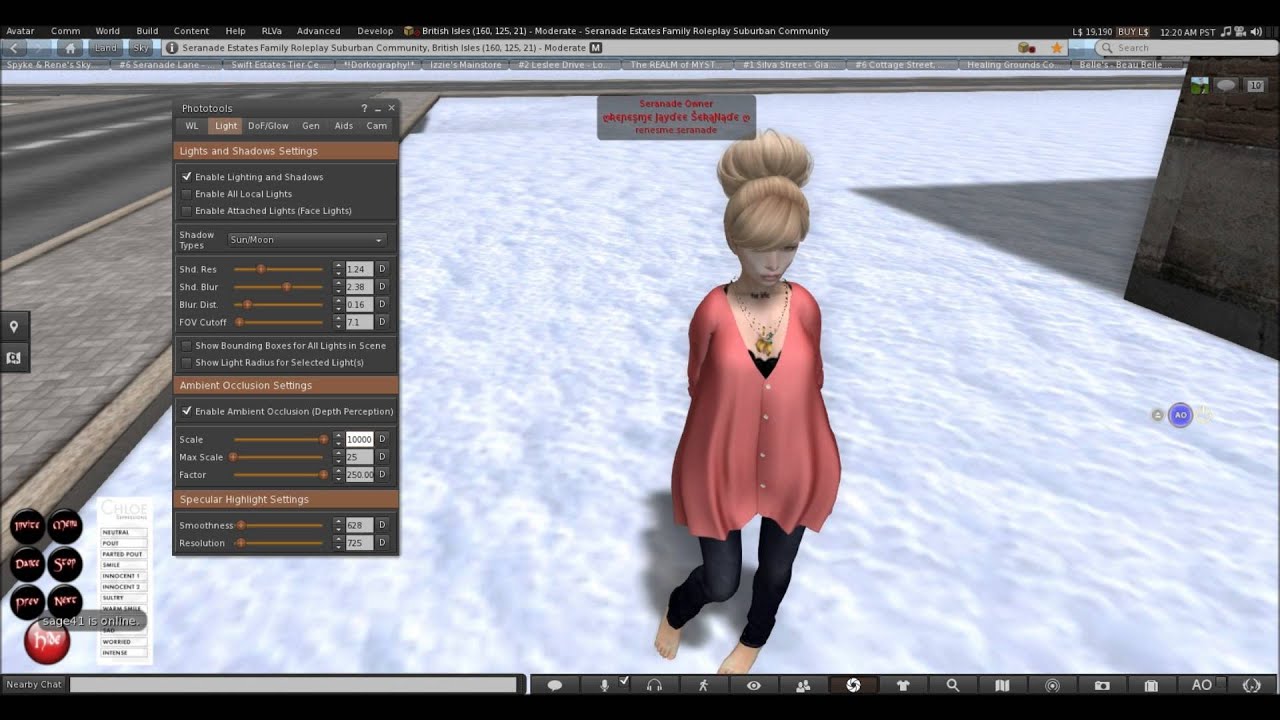The image size is (1280, 720).
Task: Reset Shd. Res with its D button
Action: click(x=382, y=269)
